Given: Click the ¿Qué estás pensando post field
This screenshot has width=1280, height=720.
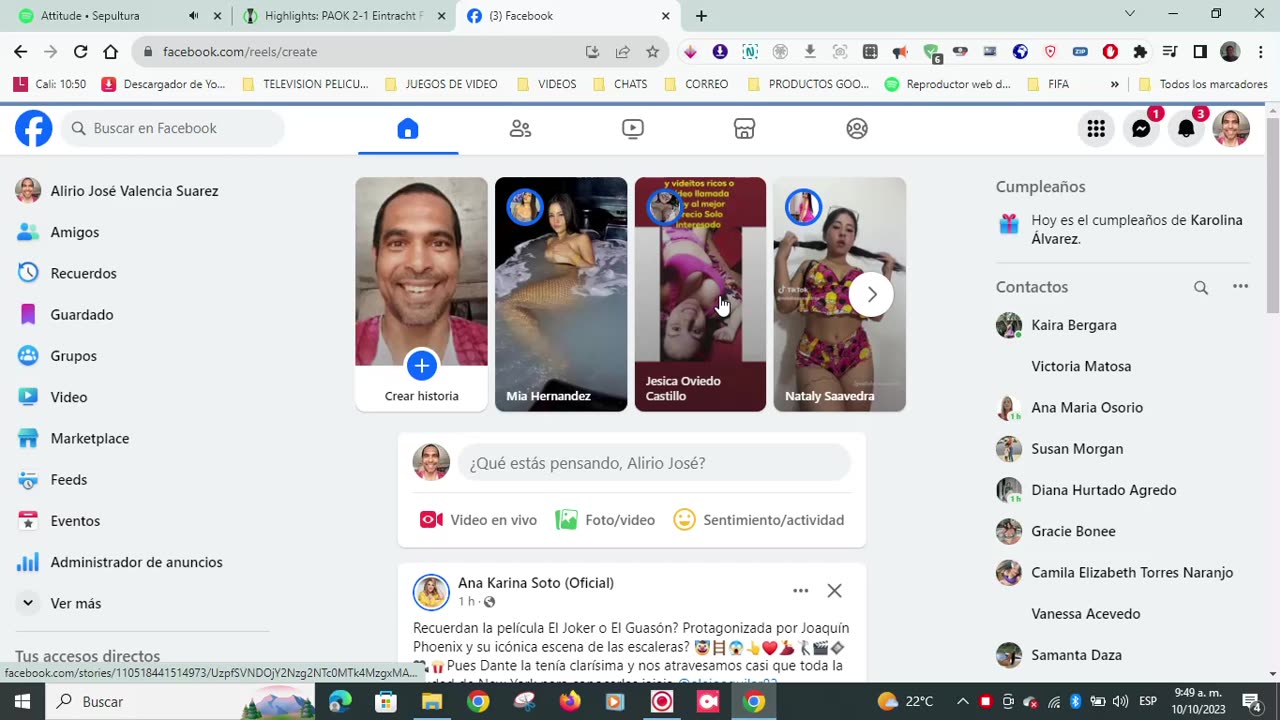Looking at the screenshot, I should pyautogui.click(x=654, y=463).
